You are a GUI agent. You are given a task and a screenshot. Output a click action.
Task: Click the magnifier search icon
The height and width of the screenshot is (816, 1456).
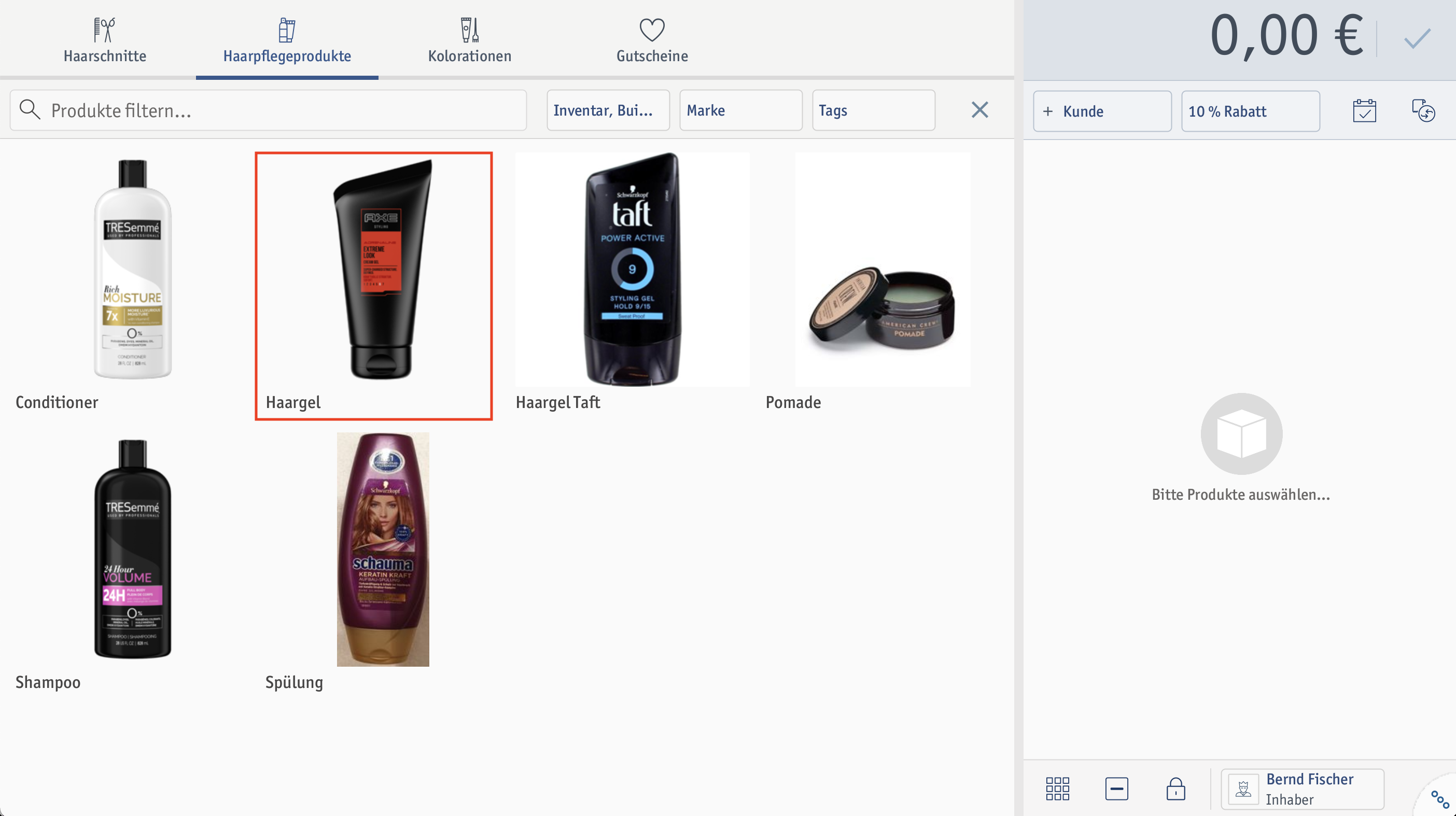(30, 109)
